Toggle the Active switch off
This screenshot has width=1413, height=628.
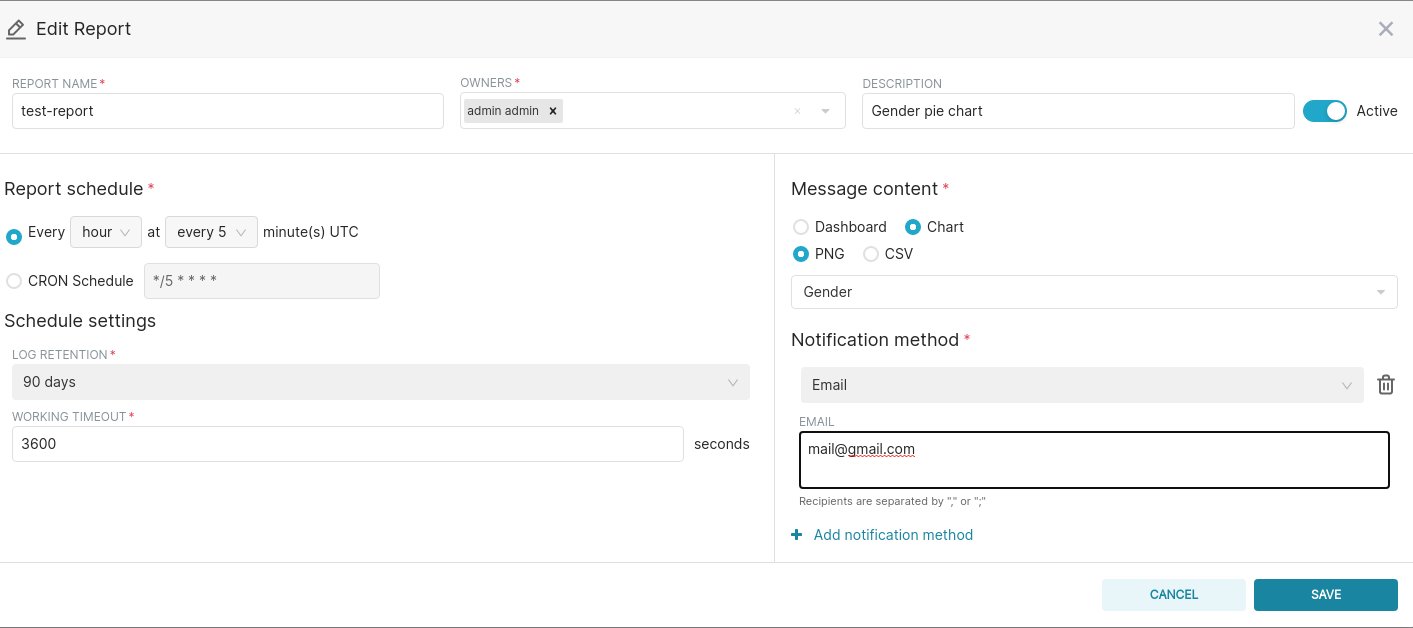pos(1325,111)
